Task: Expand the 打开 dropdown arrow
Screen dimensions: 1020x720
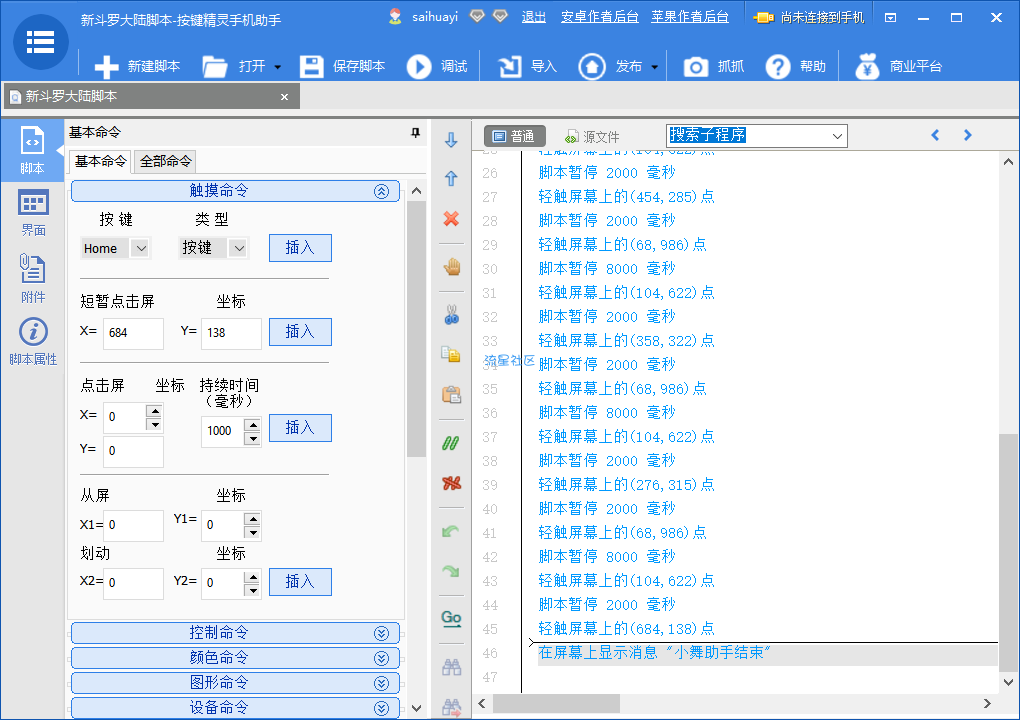Action: (x=278, y=67)
